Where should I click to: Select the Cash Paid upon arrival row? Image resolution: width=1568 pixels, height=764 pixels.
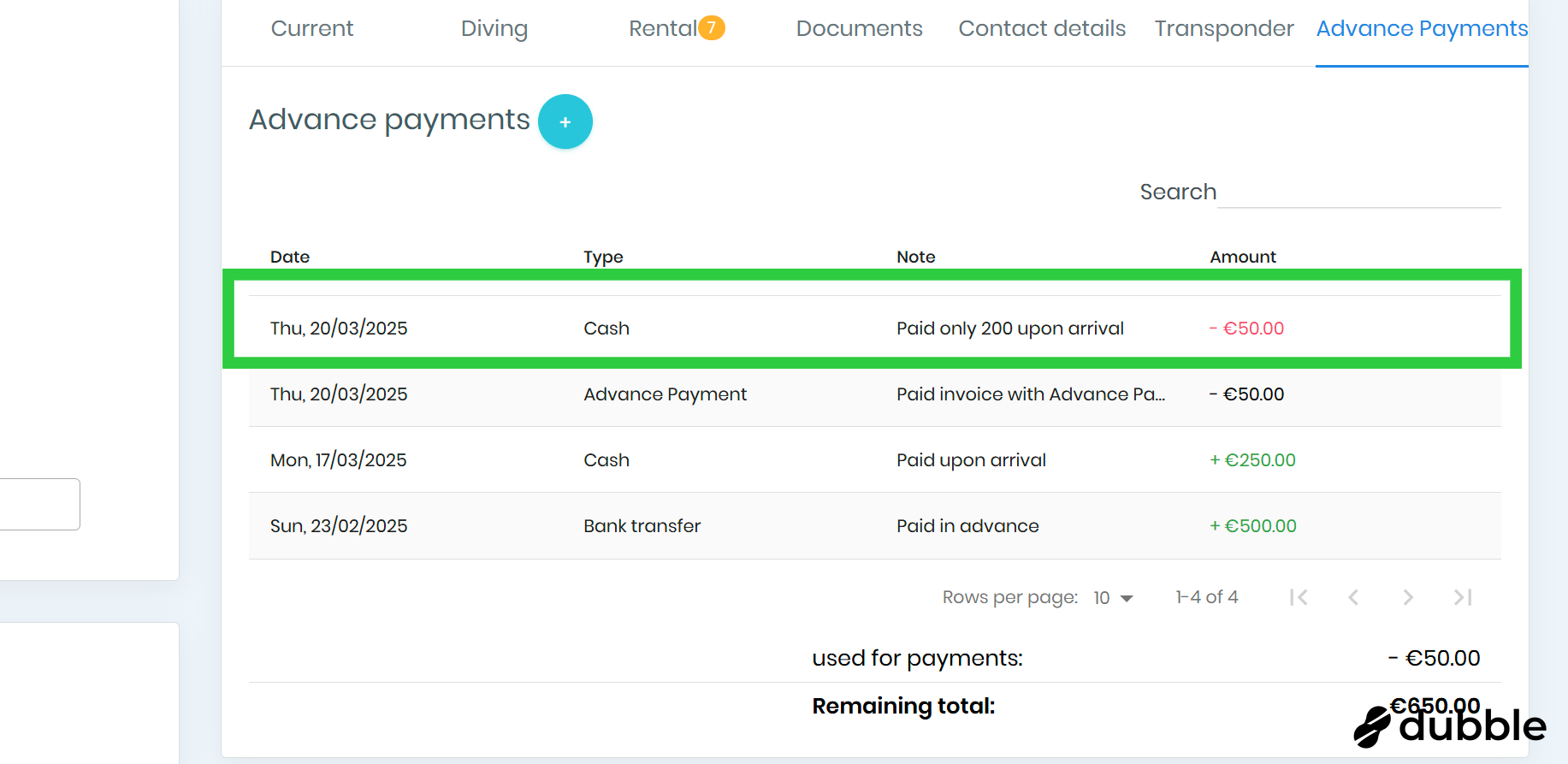[873, 460]
